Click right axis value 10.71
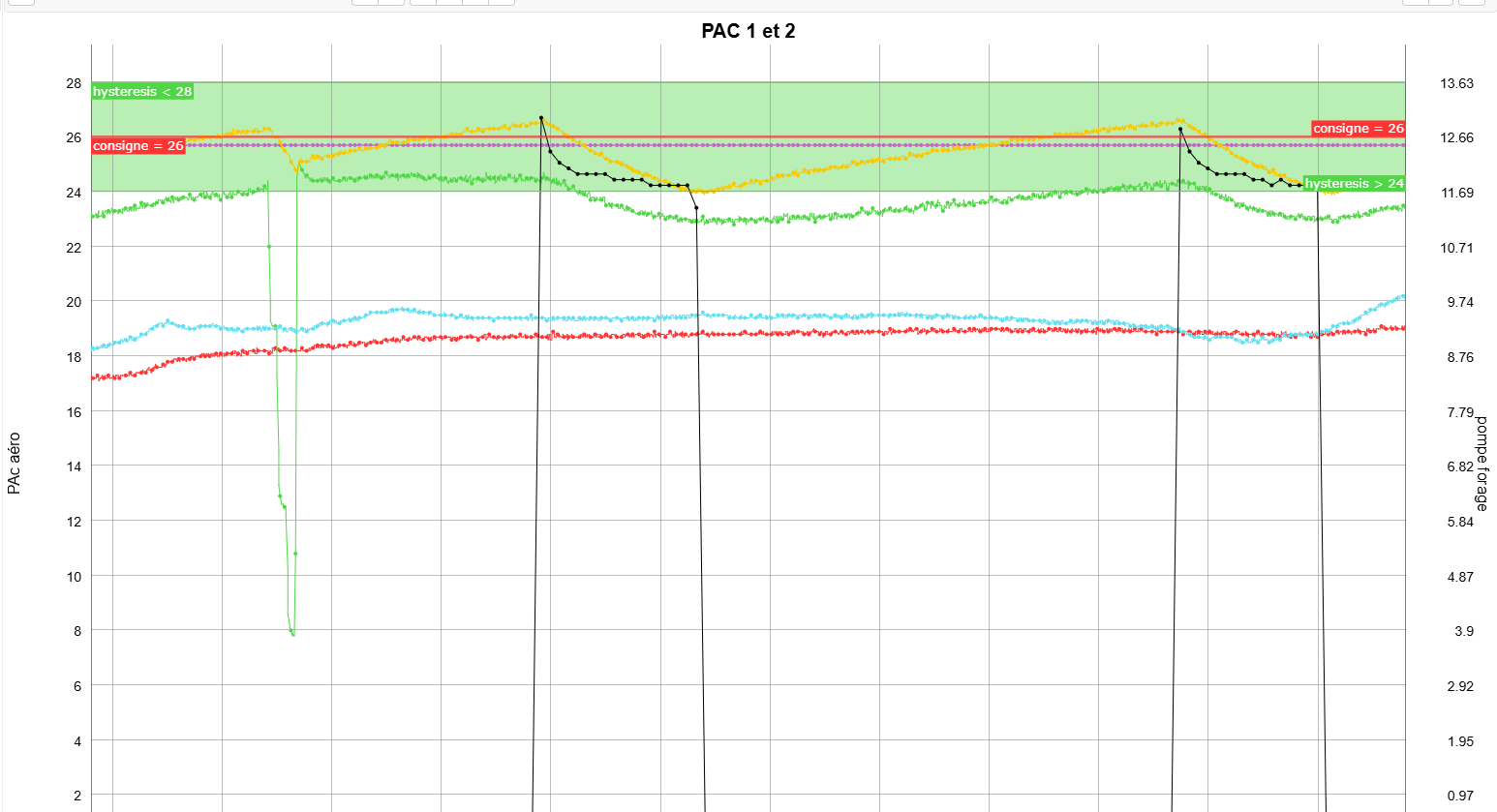Screen dimensions: 1497x812 point(1456,248)
